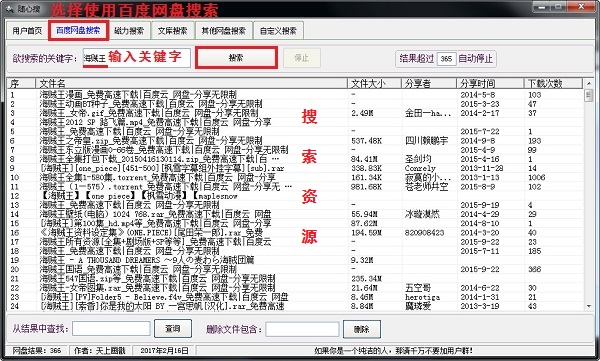This screenshot has width=600, height=361.
Task: Select the 文库搜索 tab
Action: 173,31
